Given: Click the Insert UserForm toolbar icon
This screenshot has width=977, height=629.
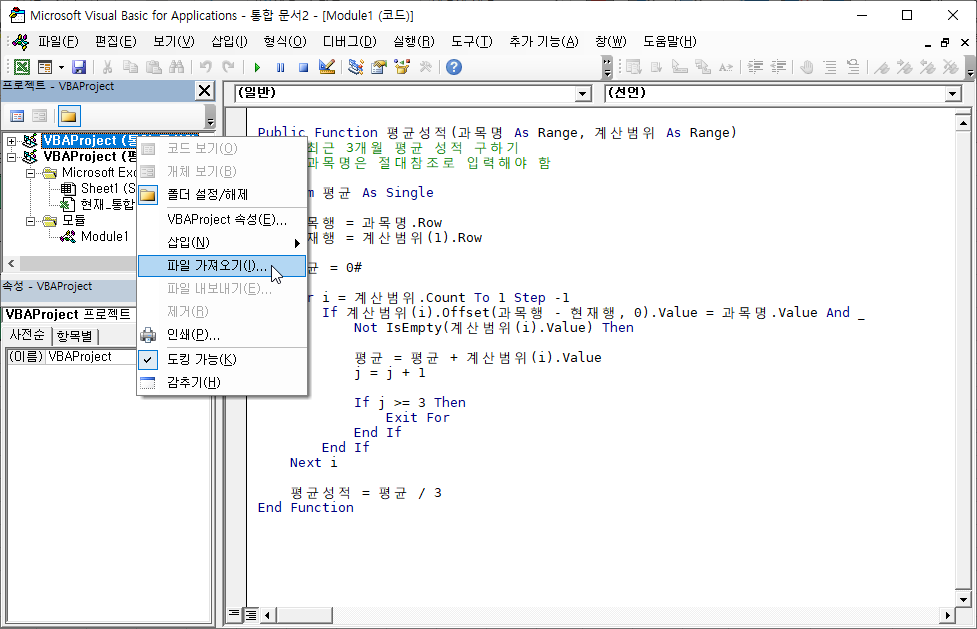Looking at the screenshot, I should tap(45, 67).
